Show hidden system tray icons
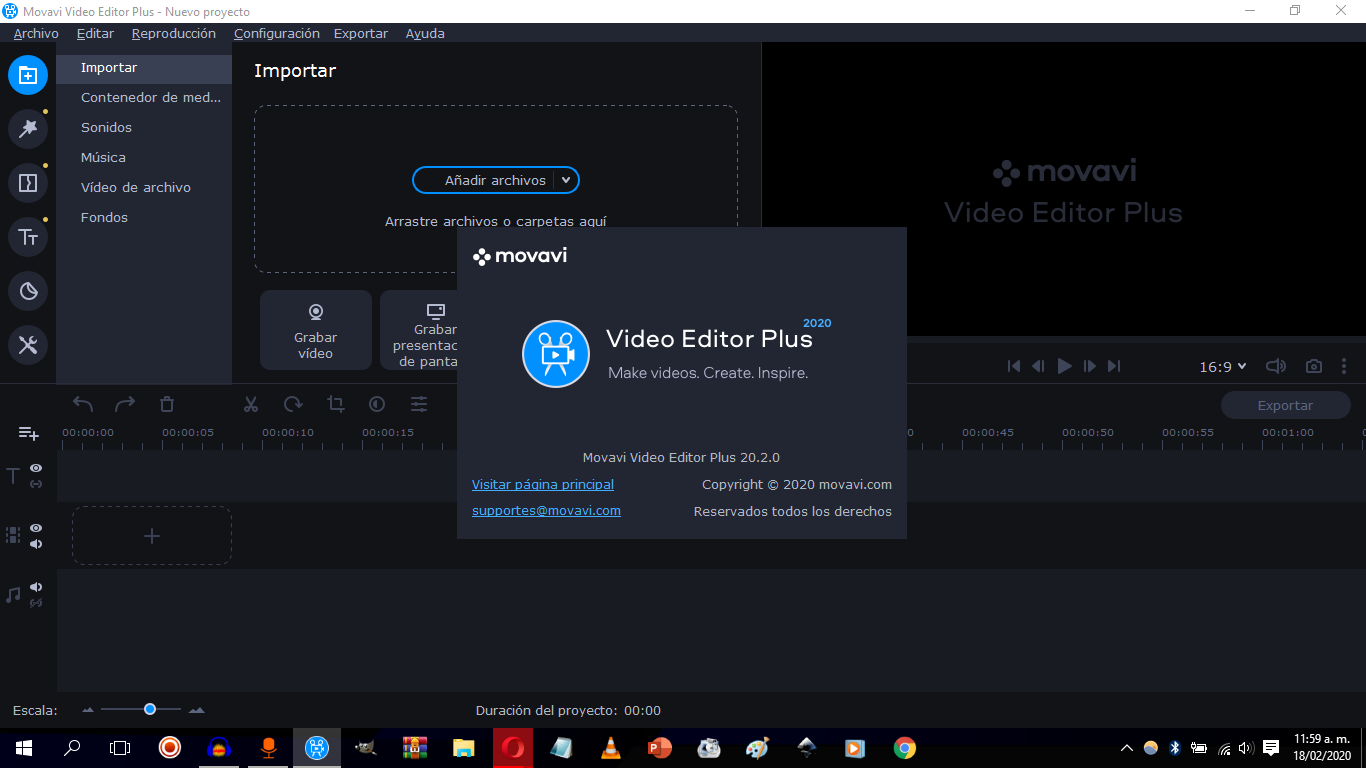Screen dimensions: 1366x768 click(1127, 748)
